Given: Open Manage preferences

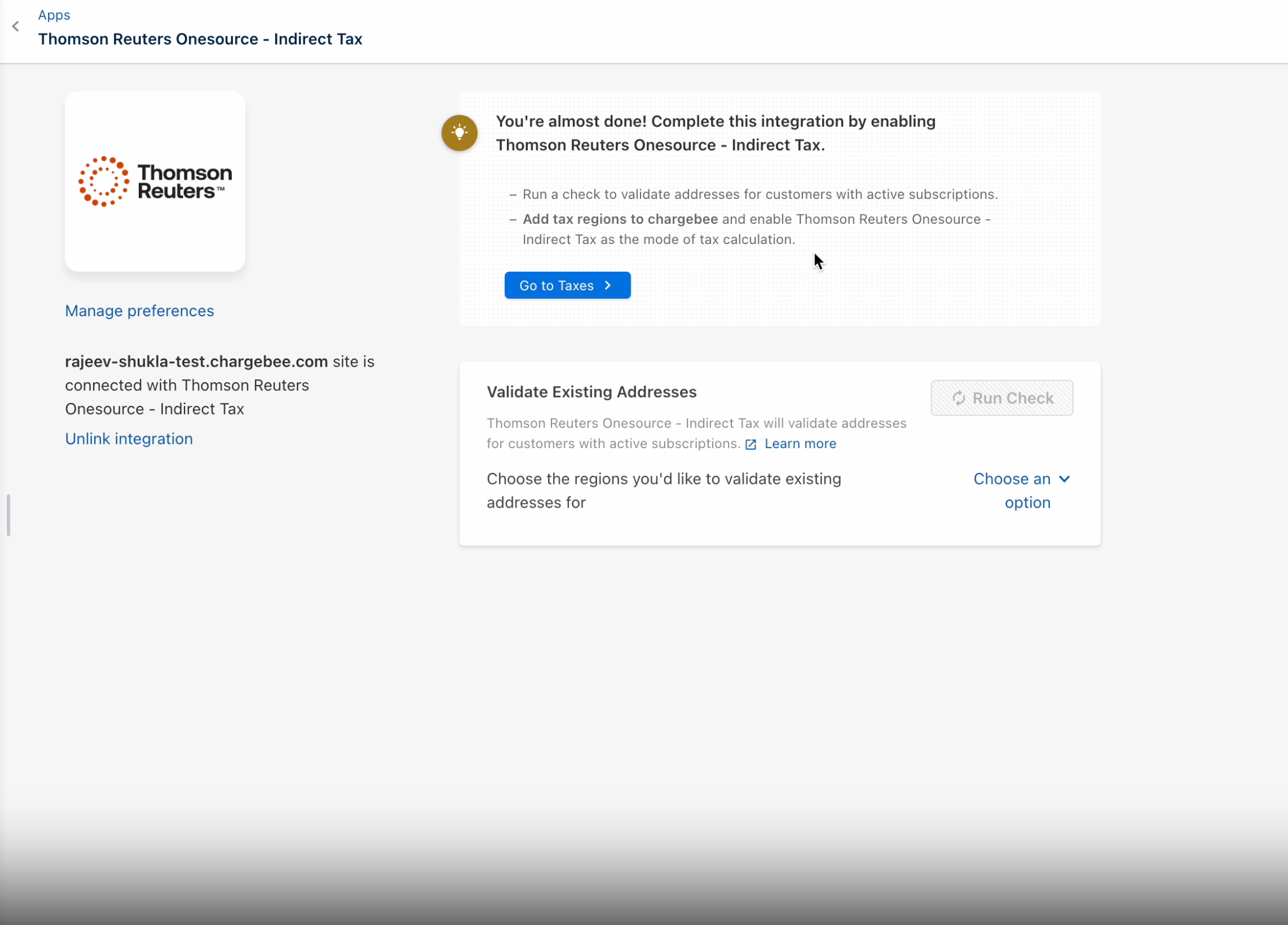Looking at the screenshot, I should pyautogui.click(x=139, y=311).
